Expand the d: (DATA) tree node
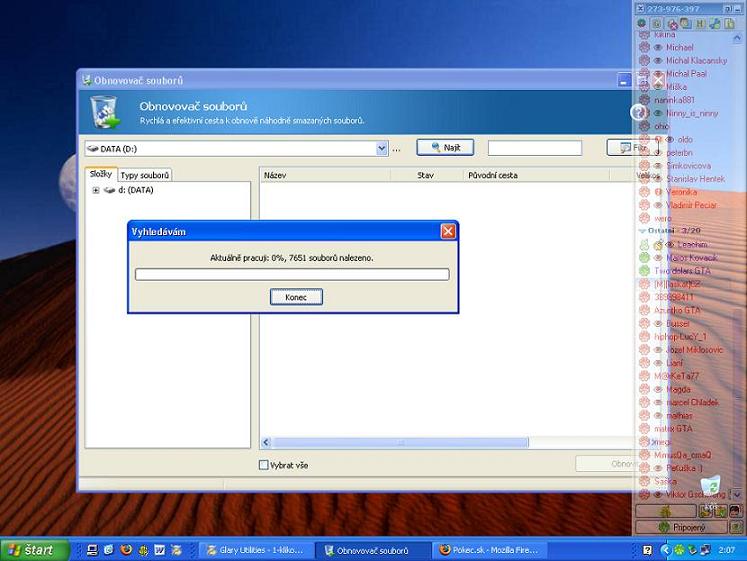Screen dimensions: 747x561 coord(96,190)
